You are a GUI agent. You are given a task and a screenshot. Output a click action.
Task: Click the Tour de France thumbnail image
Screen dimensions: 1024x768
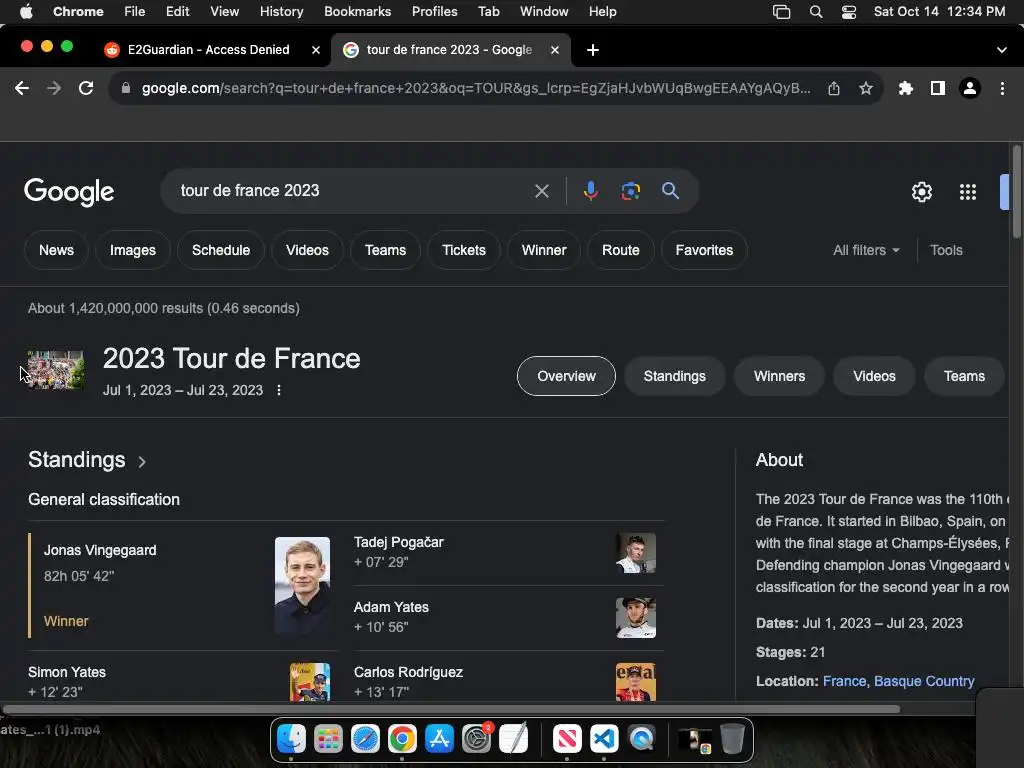pos(56,370)
